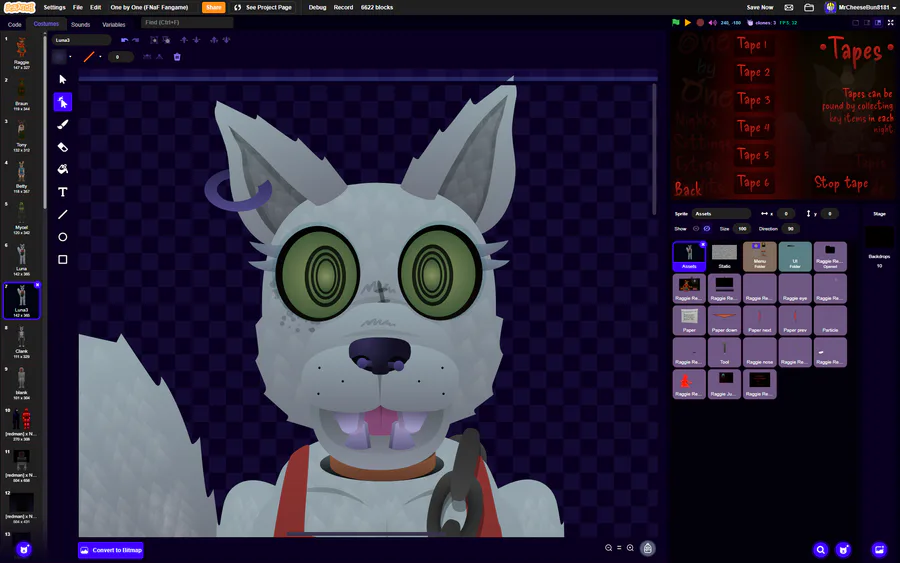Enter full screen stage mode
The width and height of the screenshot is (900, 563).
tap(891, 23)
